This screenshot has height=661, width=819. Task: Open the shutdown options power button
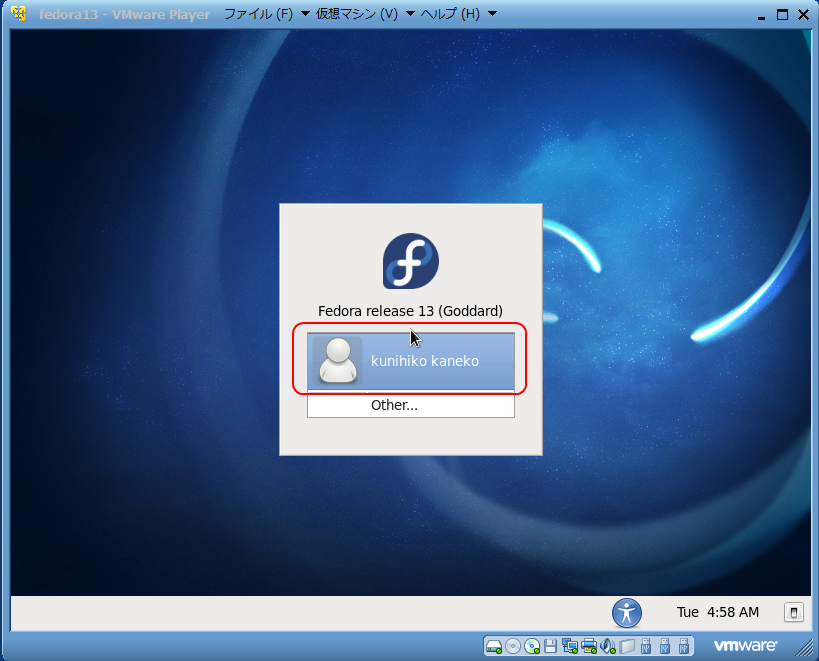point(793,612)
